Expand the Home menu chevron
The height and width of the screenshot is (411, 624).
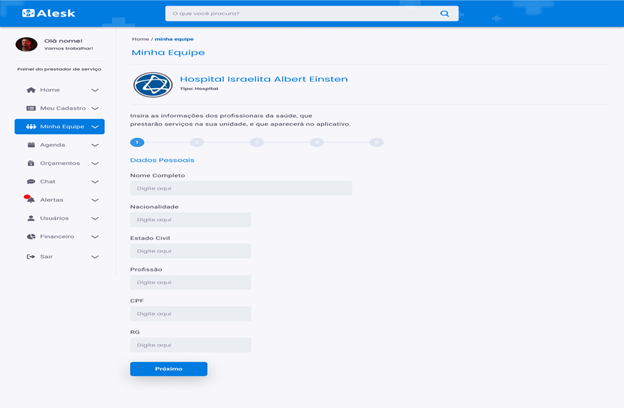pos(95,90)
